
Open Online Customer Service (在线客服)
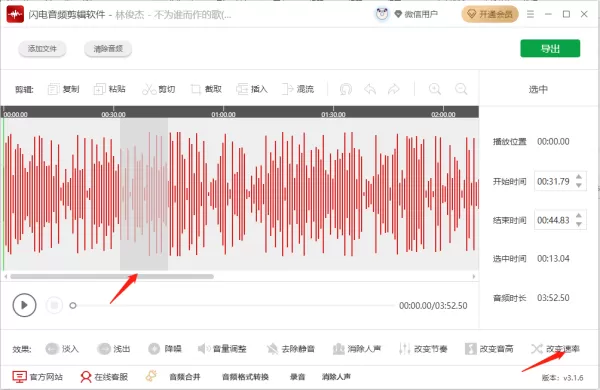[x=104, y=377]
